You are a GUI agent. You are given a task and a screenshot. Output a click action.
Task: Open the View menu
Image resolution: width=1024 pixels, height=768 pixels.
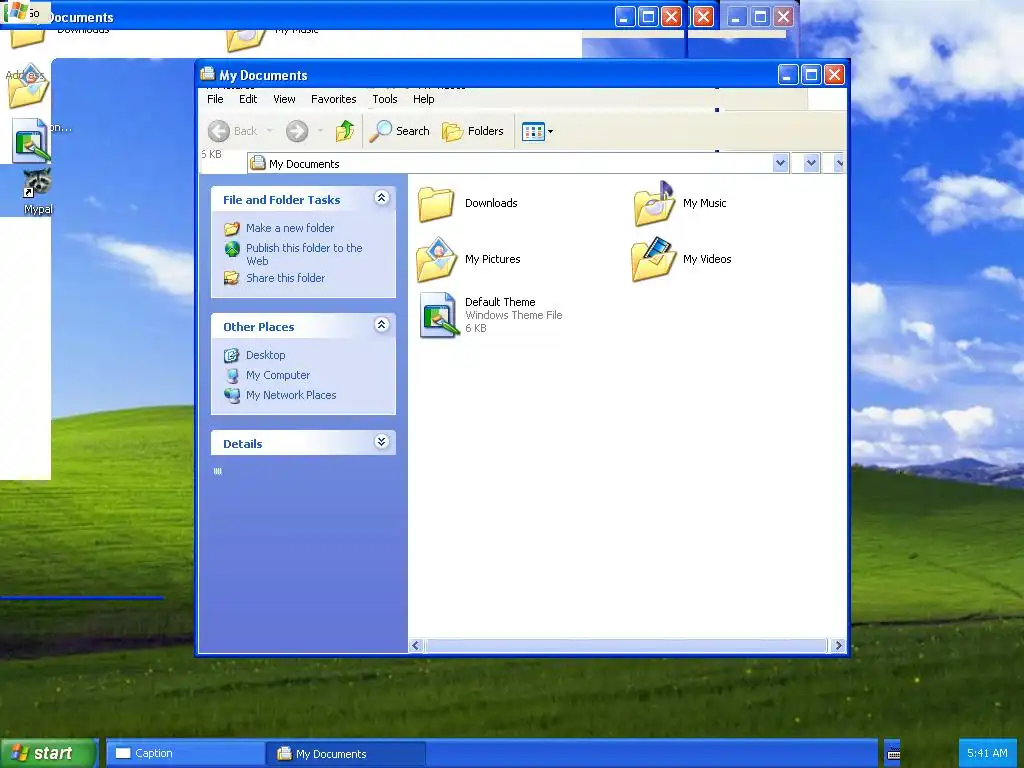(284, 99)
